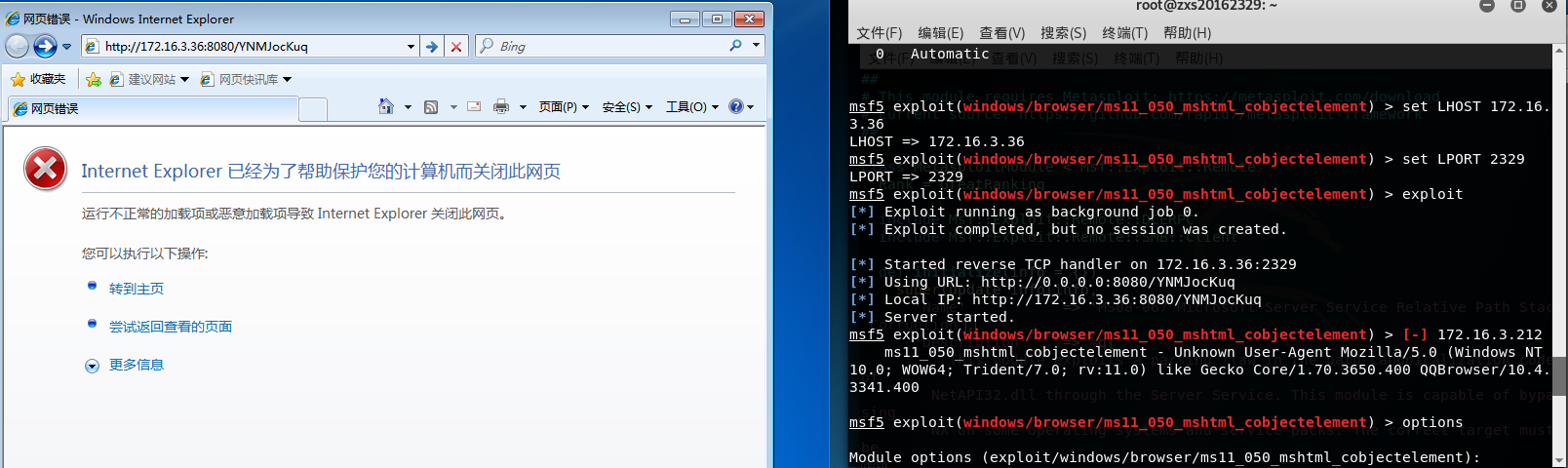
Task: Click the Home page icon
Action: (386, 106)
